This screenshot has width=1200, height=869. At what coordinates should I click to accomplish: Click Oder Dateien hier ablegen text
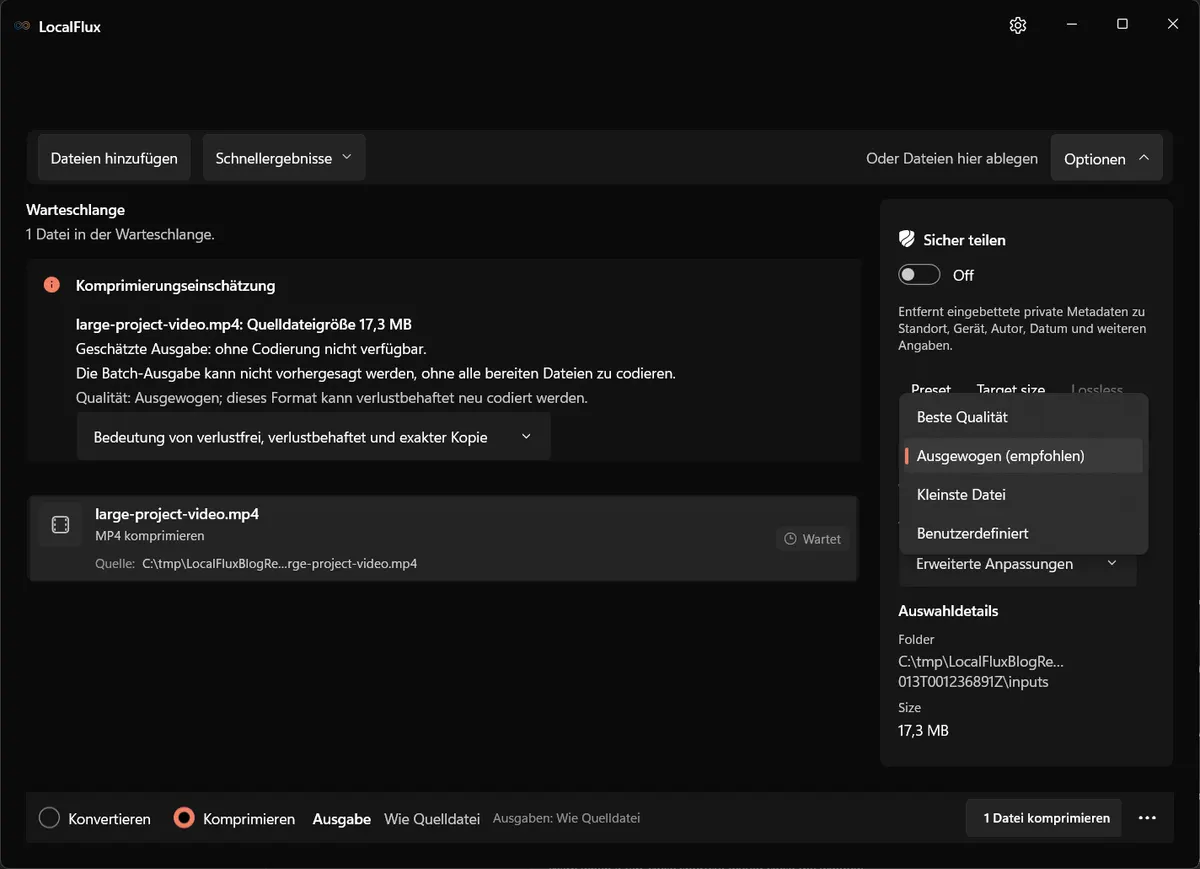pos(952,158)
